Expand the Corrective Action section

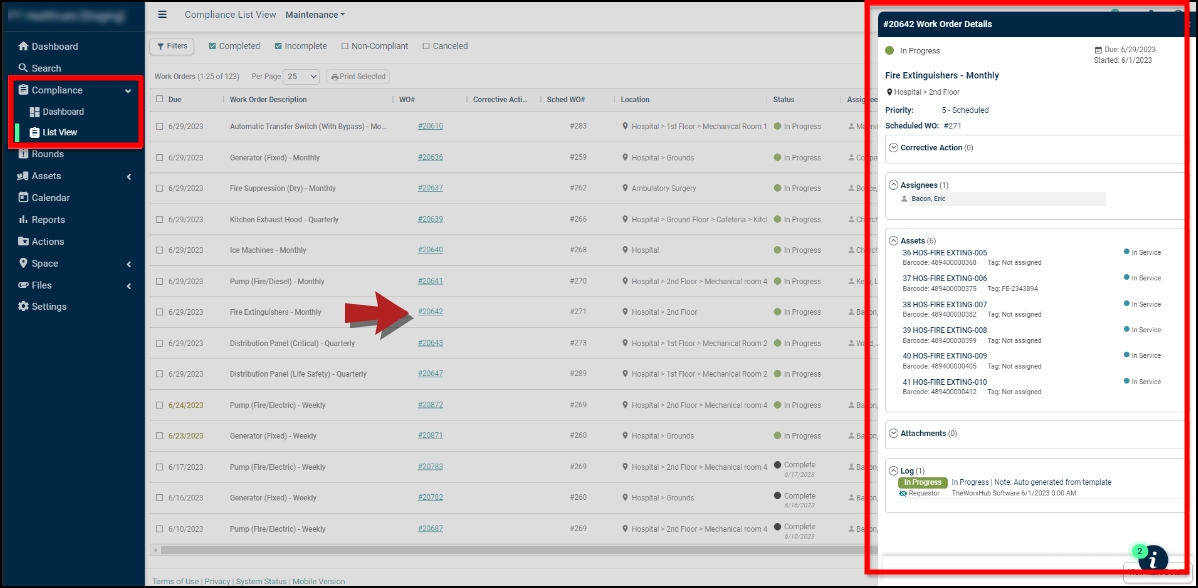click(893, 147)
